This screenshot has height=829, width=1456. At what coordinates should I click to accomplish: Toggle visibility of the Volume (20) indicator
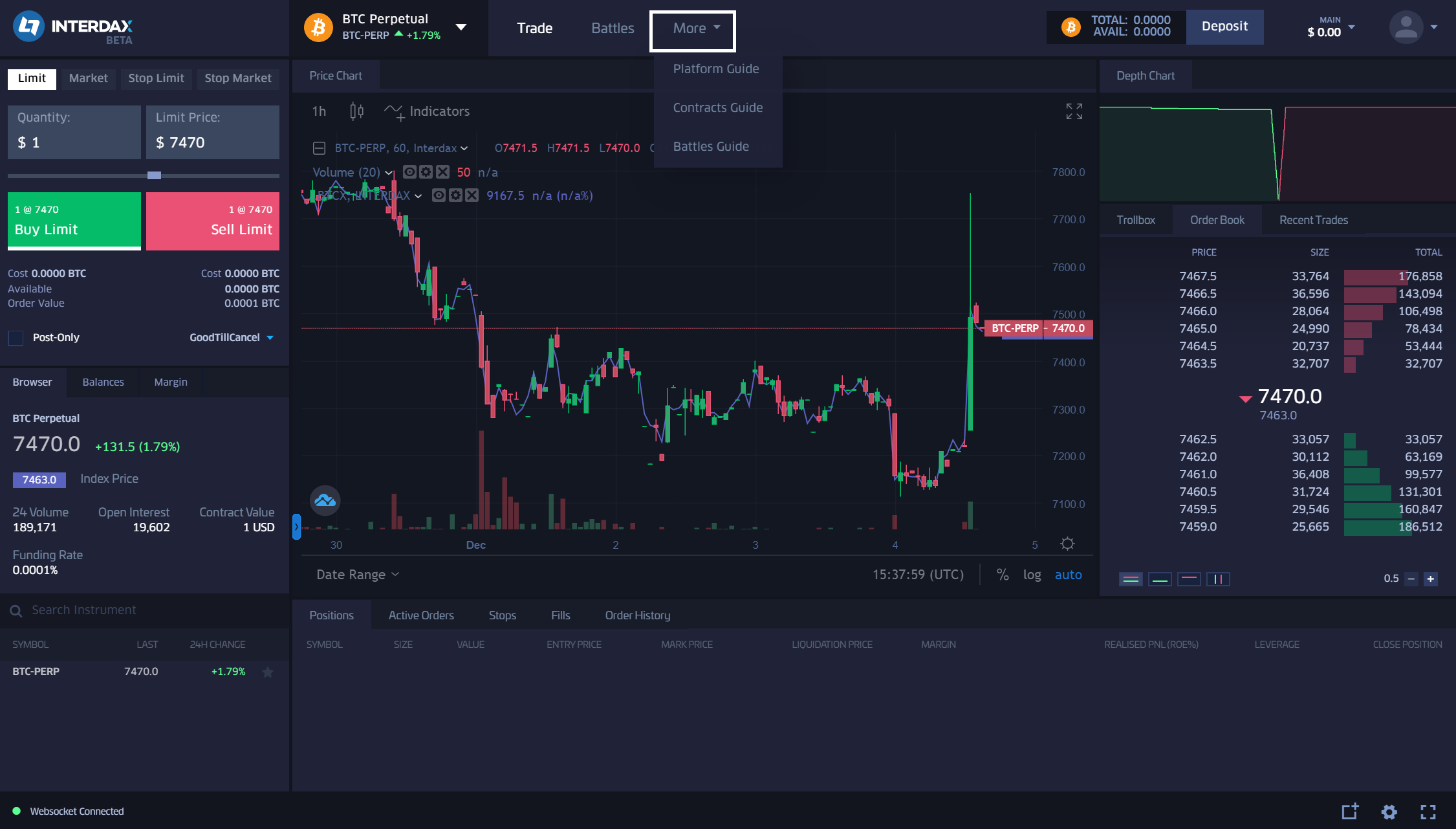409,172
